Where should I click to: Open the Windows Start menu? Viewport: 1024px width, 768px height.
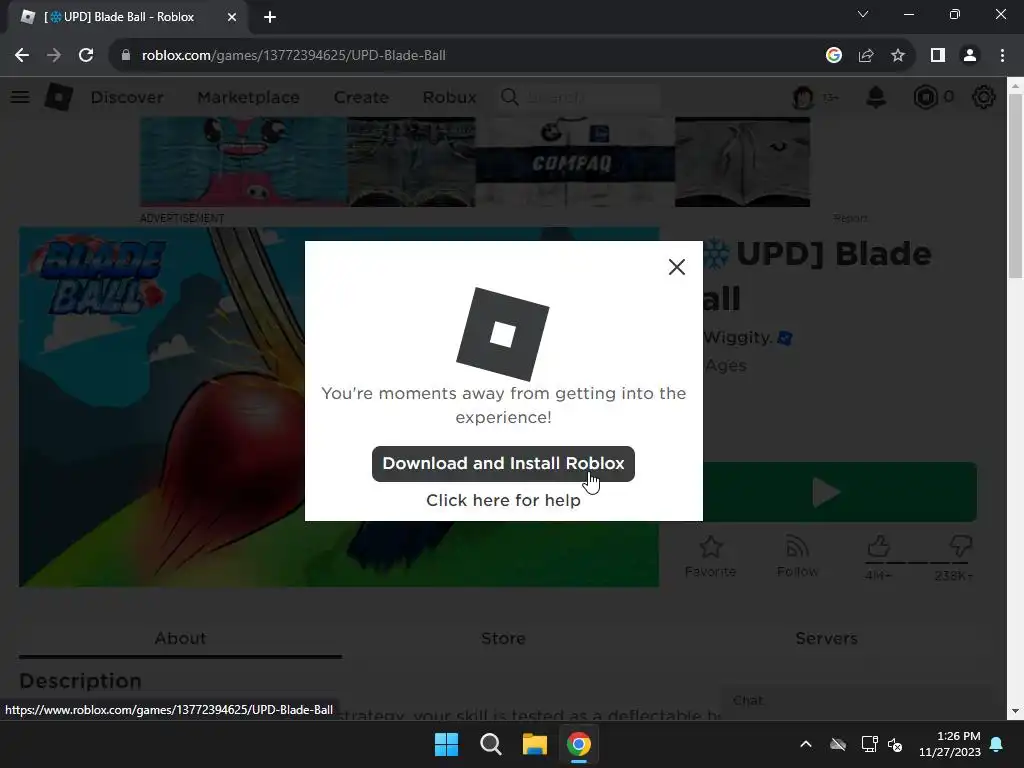(447, 744)
